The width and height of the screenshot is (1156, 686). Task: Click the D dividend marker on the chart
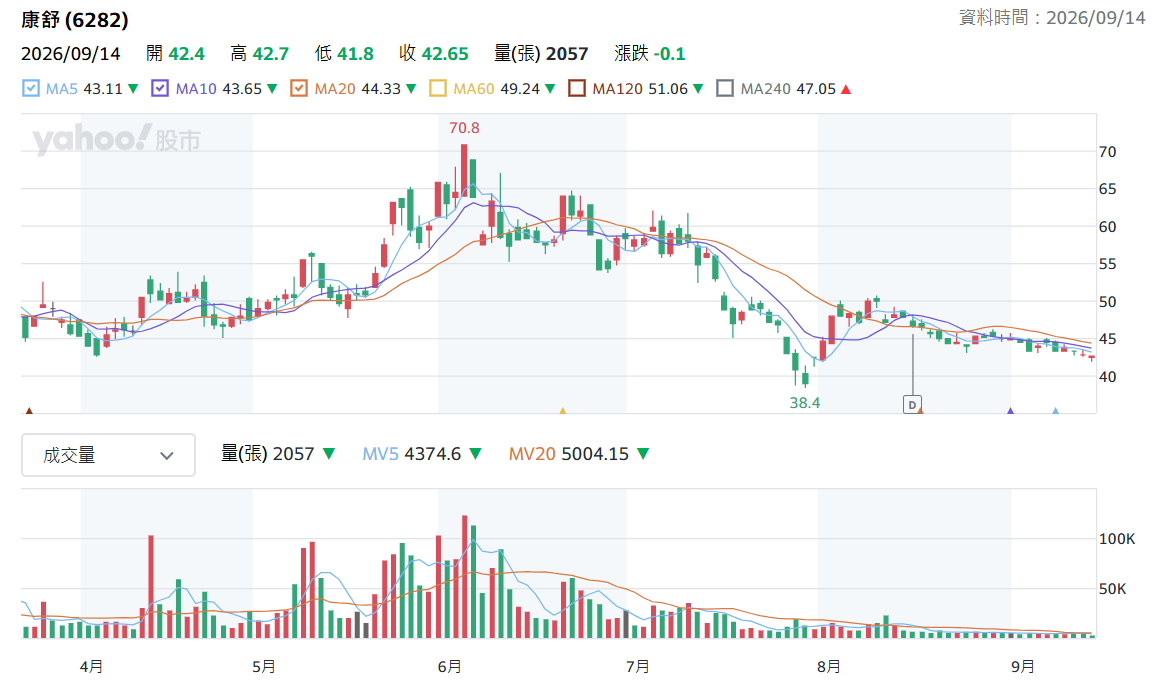(x=912, y=404)
